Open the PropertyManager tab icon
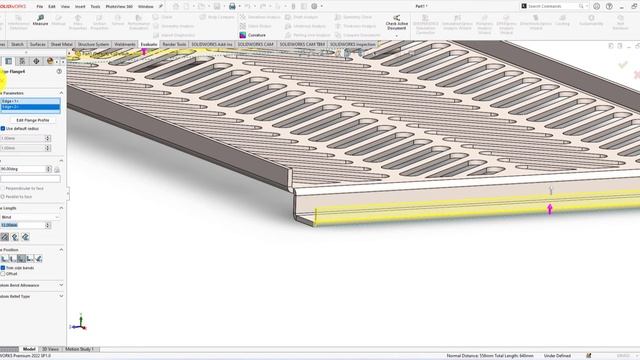640x360 pixels. coord(9,61)
